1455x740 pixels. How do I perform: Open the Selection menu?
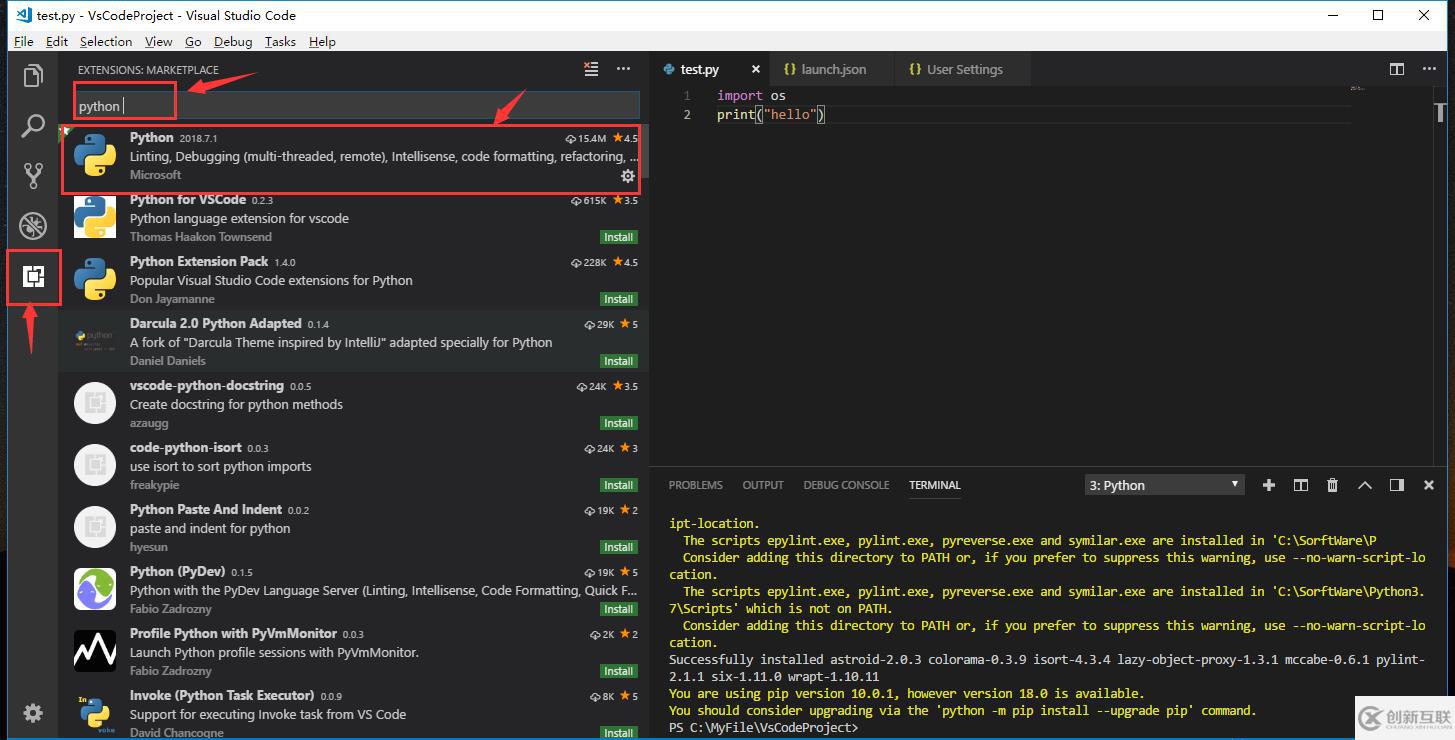tap(106, 41)
